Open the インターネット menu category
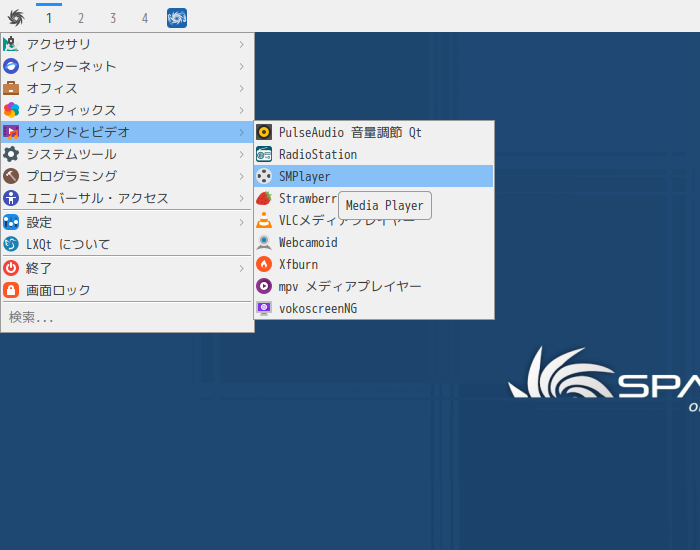The height and width of the screenshot is (550, 700). point(127,66)
